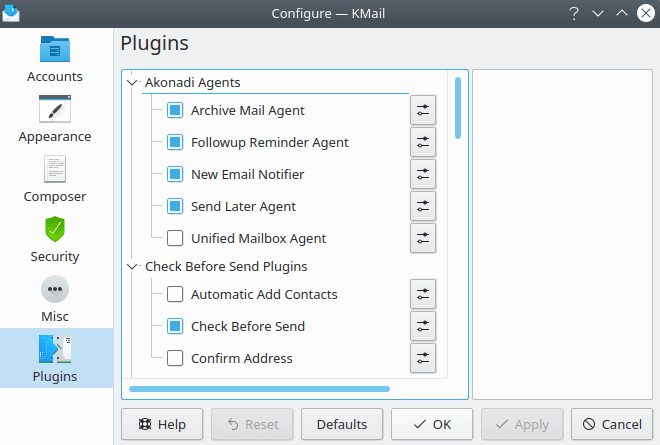Open the Security shield section
Screen dimensions: 660x445
pyautogui.click(x=56, y=240)
